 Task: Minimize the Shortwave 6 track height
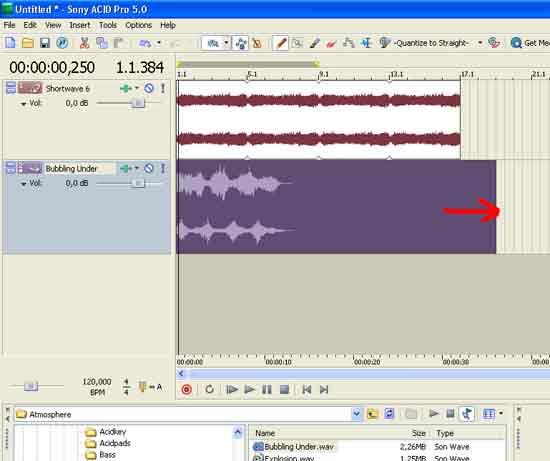tap(11, 88)
